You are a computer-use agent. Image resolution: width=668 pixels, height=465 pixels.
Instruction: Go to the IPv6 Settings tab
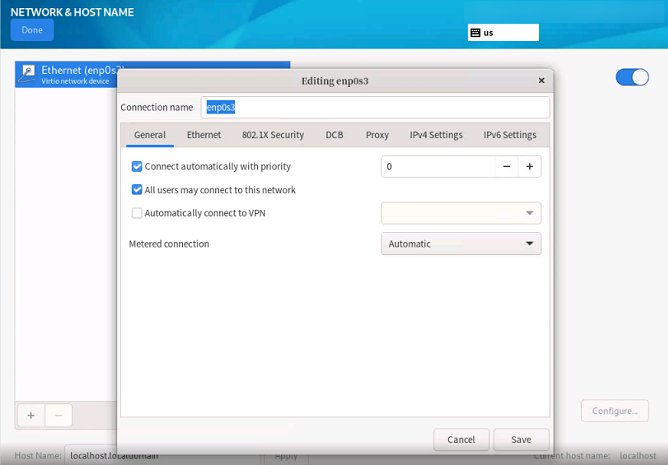[x=510, y=135]
